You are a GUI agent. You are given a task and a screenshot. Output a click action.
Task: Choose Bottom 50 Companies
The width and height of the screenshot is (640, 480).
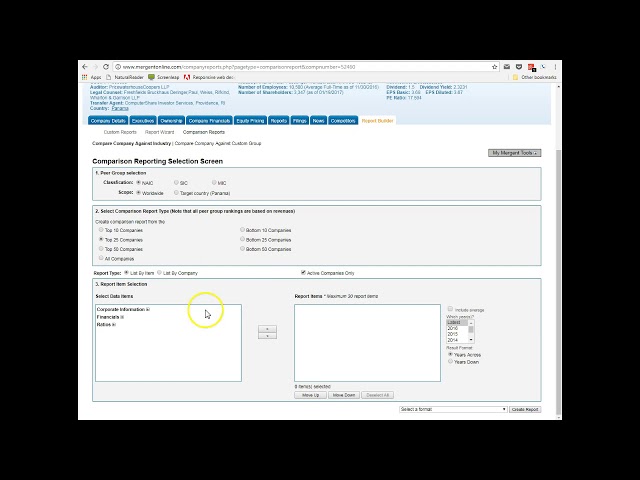(x=242, y=249)
